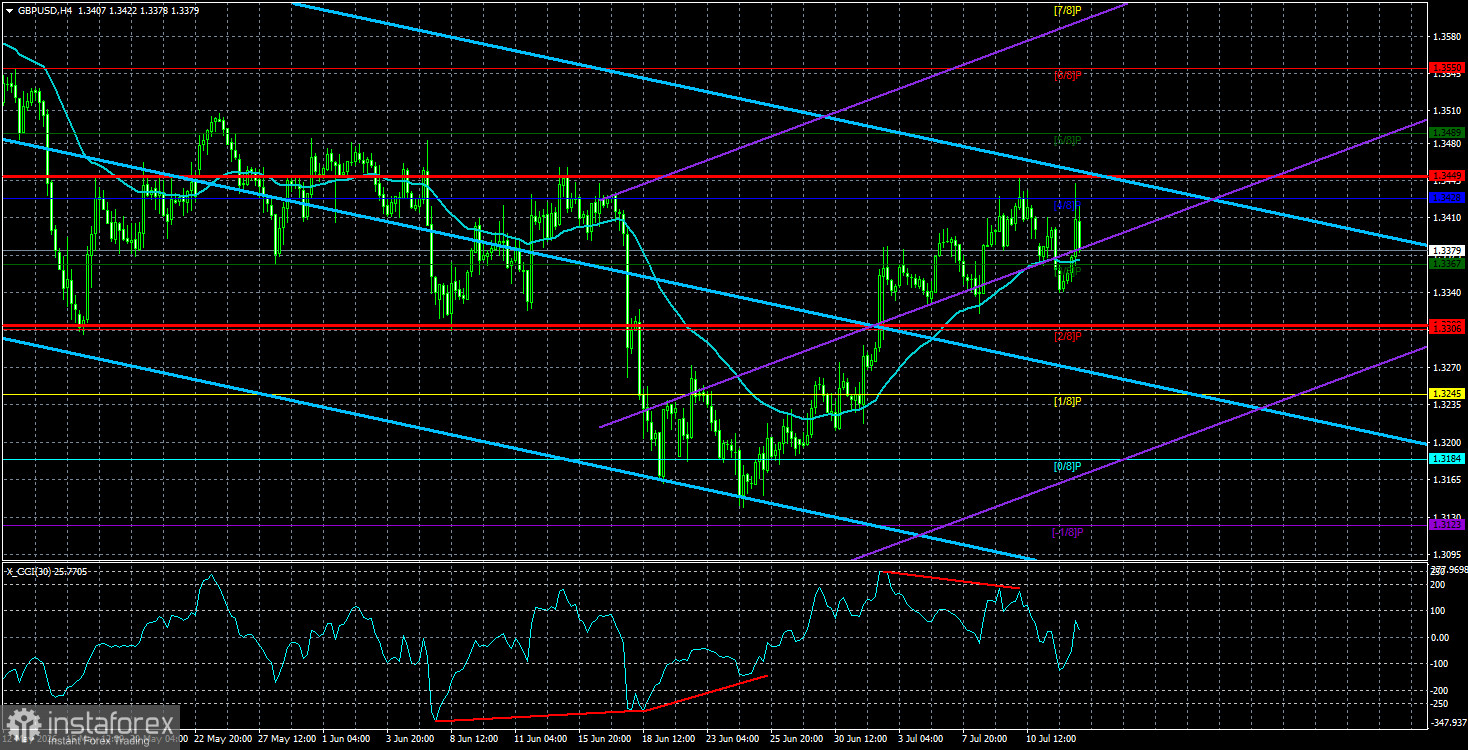1468x750 pixels.
Task: Select the [0/8]P Murray level label
Action: tap(1068, 466)
